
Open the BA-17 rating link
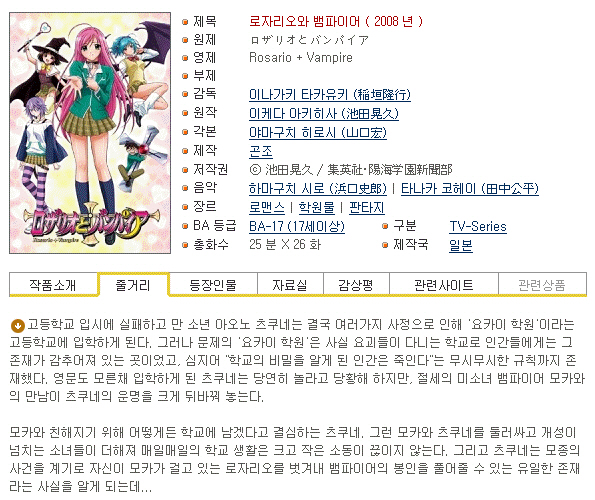pyautogui.click(x=297, y=226)
